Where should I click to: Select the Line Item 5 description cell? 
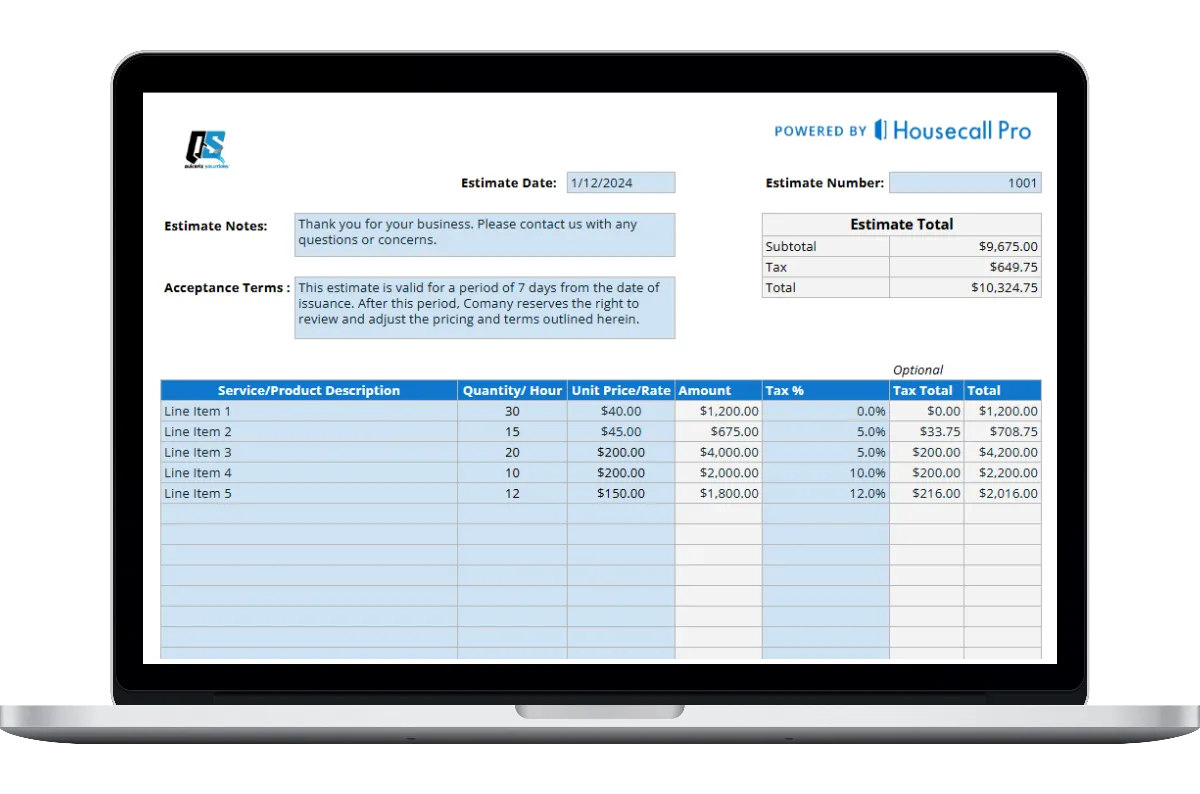click(x=309, y=493)
